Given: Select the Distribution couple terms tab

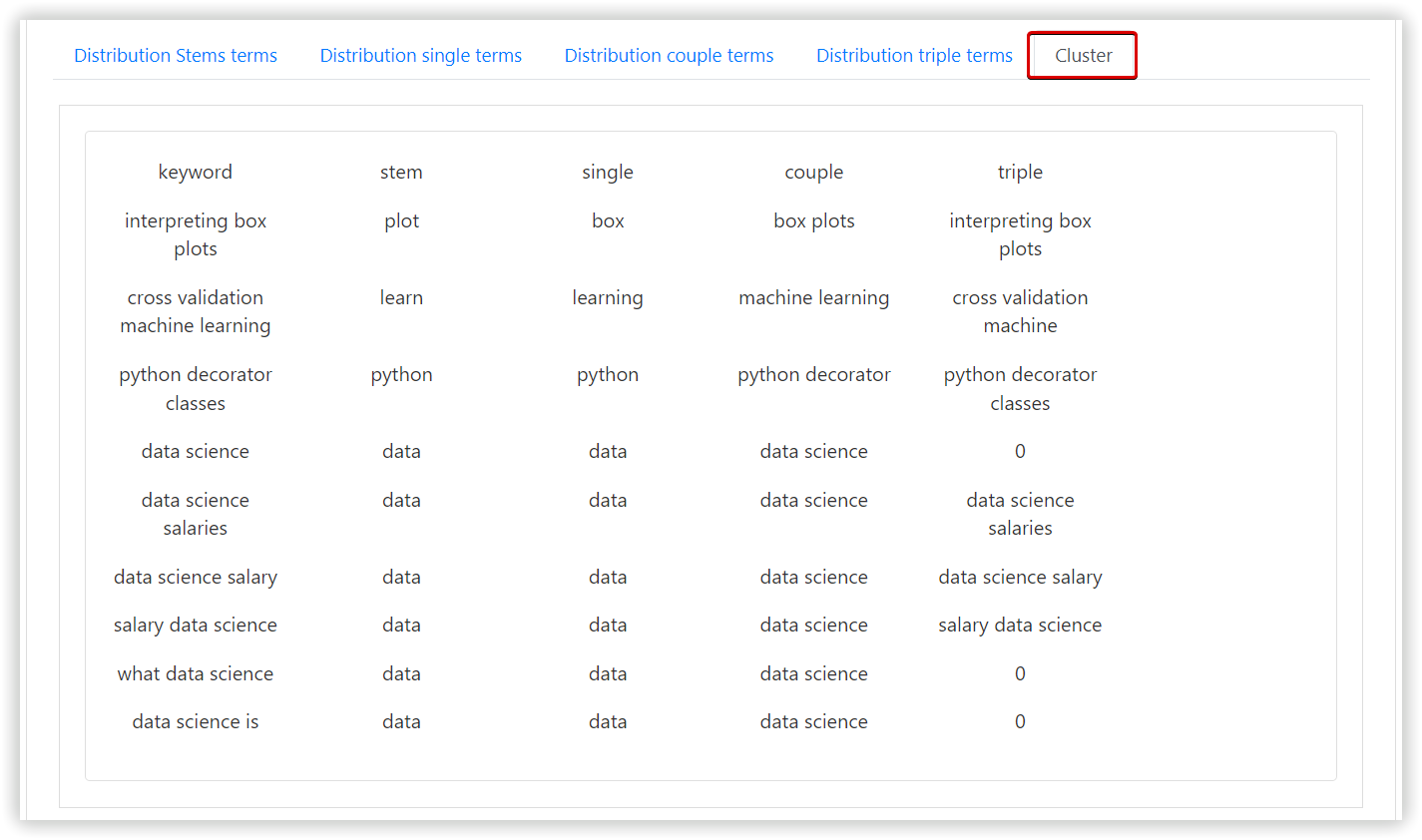Looking at the screenshot, I should (x=669, y=56).
